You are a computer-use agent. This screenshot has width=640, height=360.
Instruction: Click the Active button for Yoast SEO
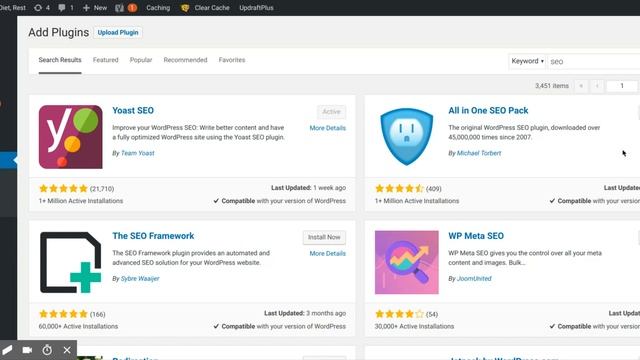pyautogui.click(x=331, y=112)
